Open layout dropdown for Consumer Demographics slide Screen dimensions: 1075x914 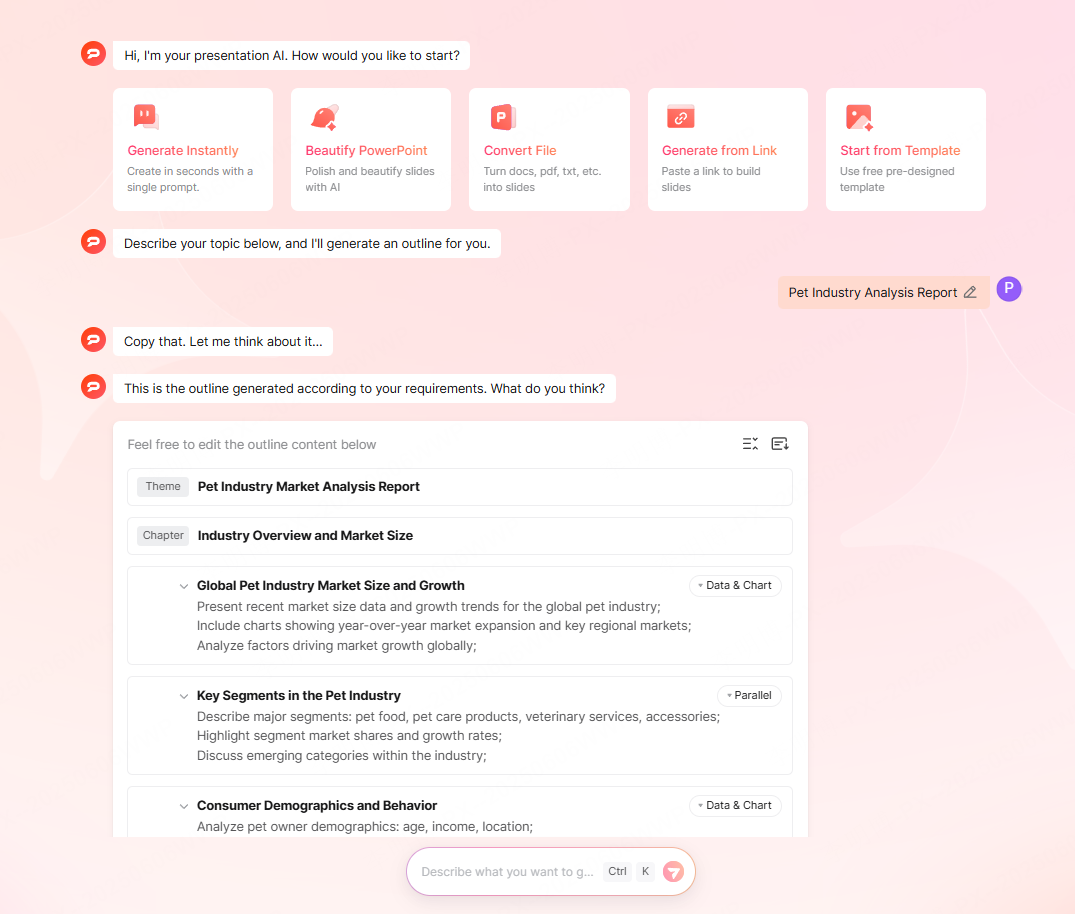tap(735, 806)
